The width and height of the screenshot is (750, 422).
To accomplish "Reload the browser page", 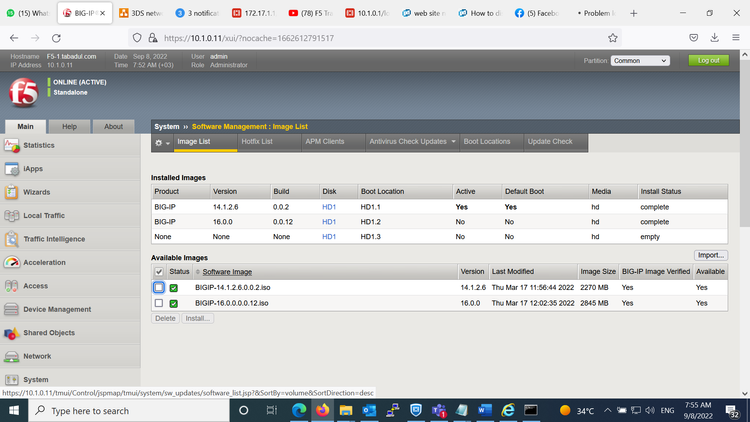I will [x=56, y=38].
